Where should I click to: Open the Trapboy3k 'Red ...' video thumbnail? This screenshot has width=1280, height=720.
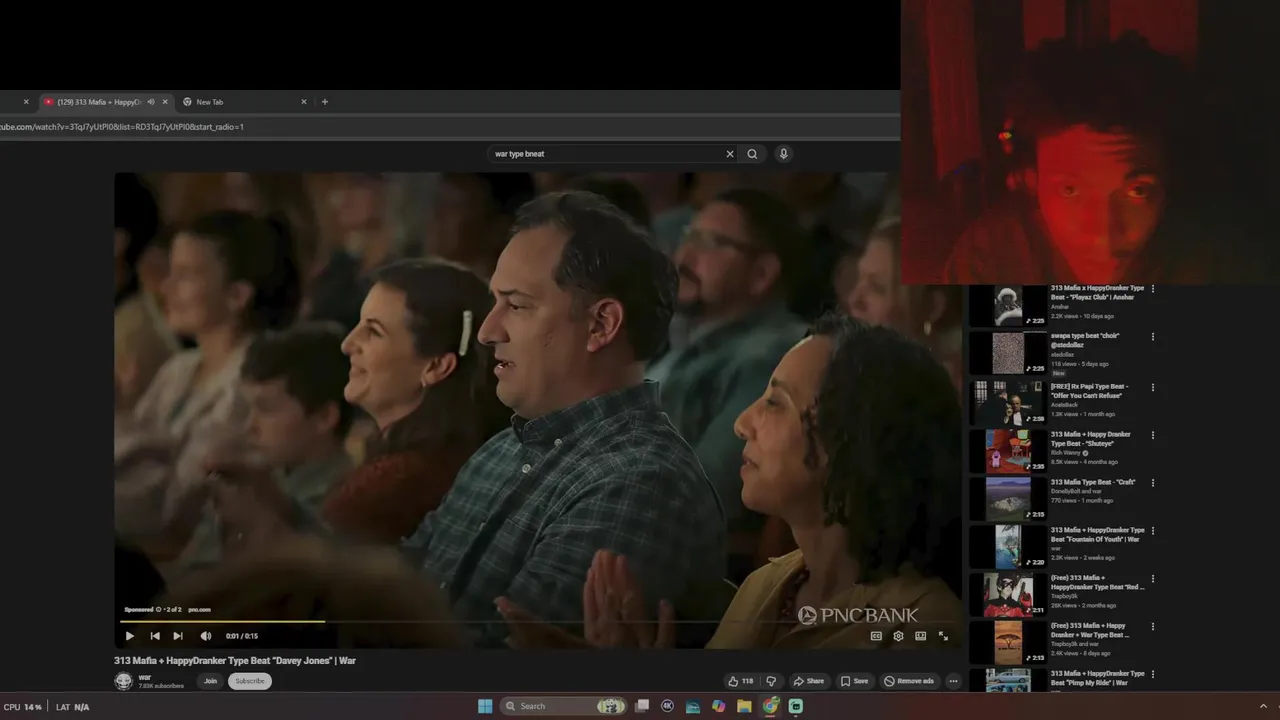(x=1007, y=594)
